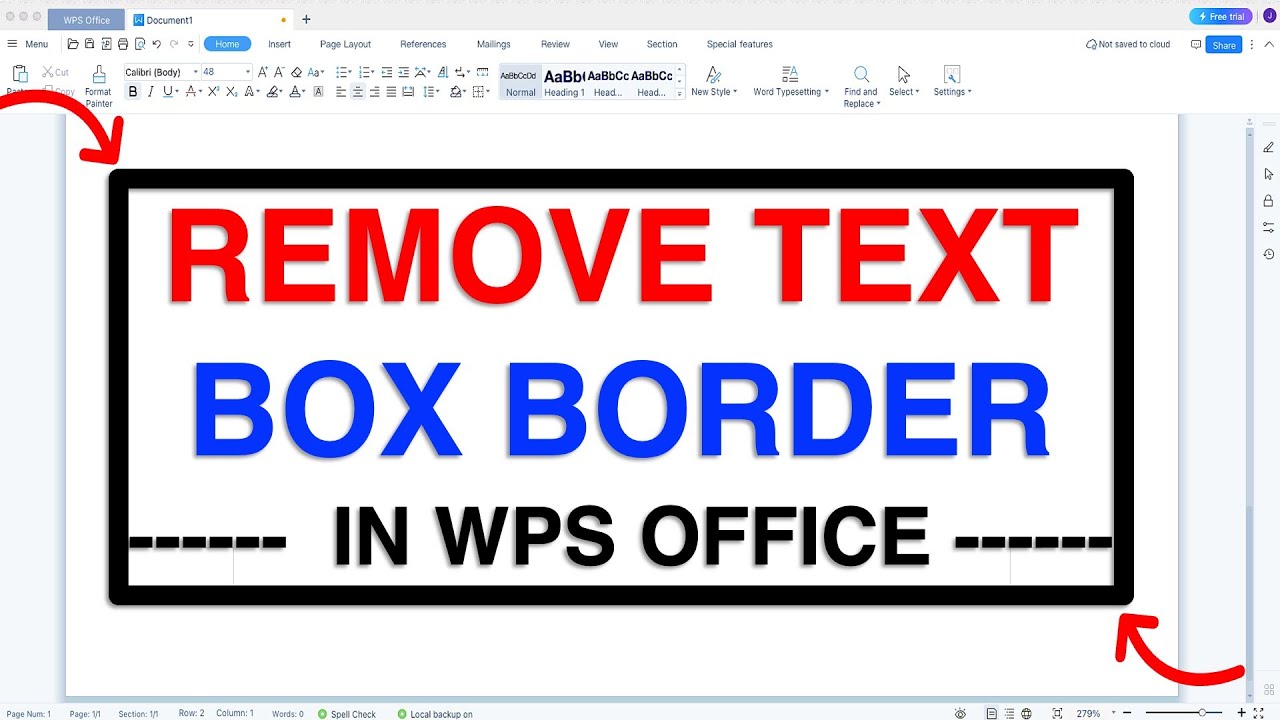Image resolution: width=1280 pixels, height=720 pixels.
Task: Open the font color picker
Action: [297, 91]
